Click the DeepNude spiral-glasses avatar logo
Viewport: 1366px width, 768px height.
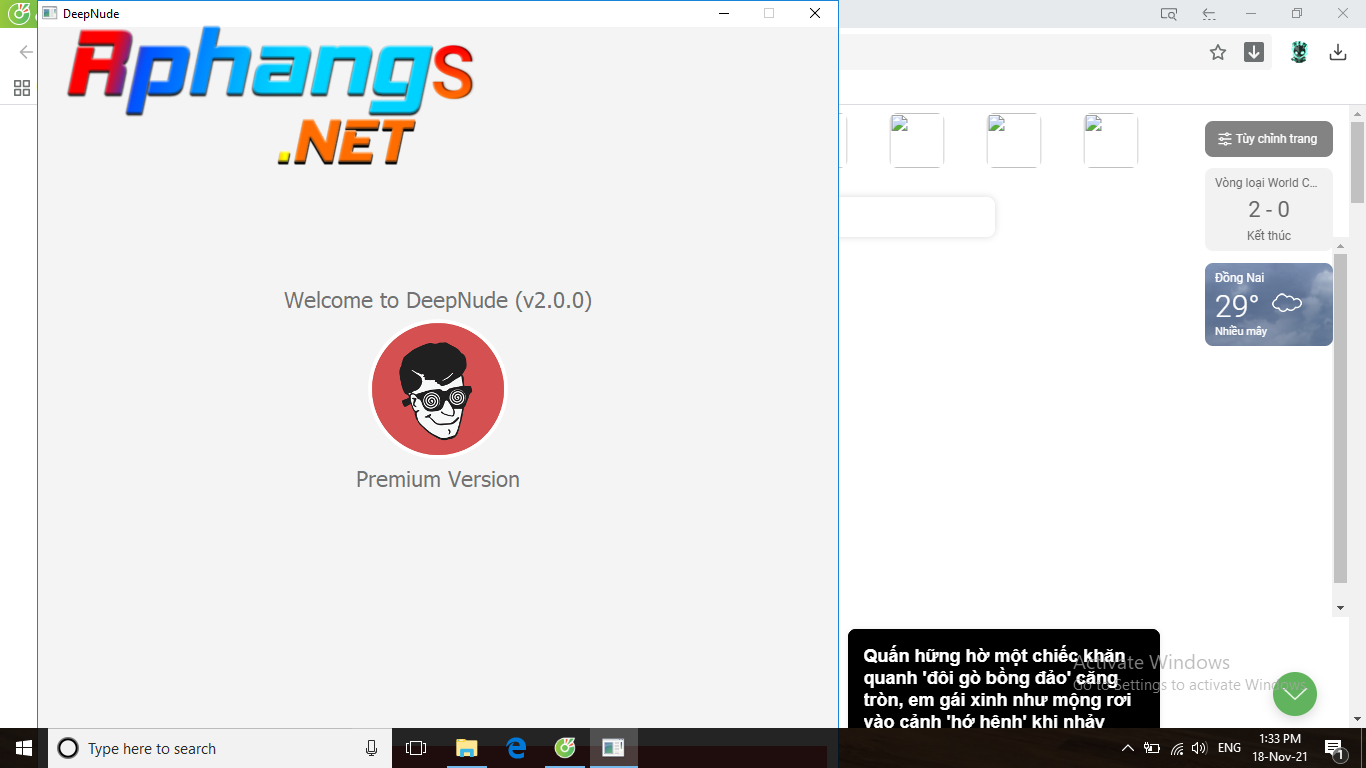(x=438, y=389)
